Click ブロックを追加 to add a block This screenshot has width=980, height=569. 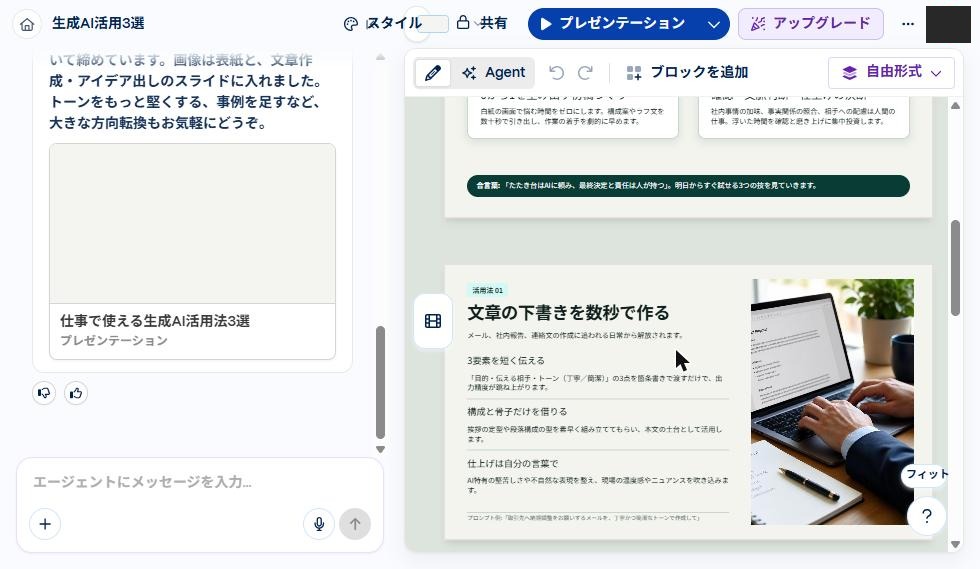tap(687, 73)
